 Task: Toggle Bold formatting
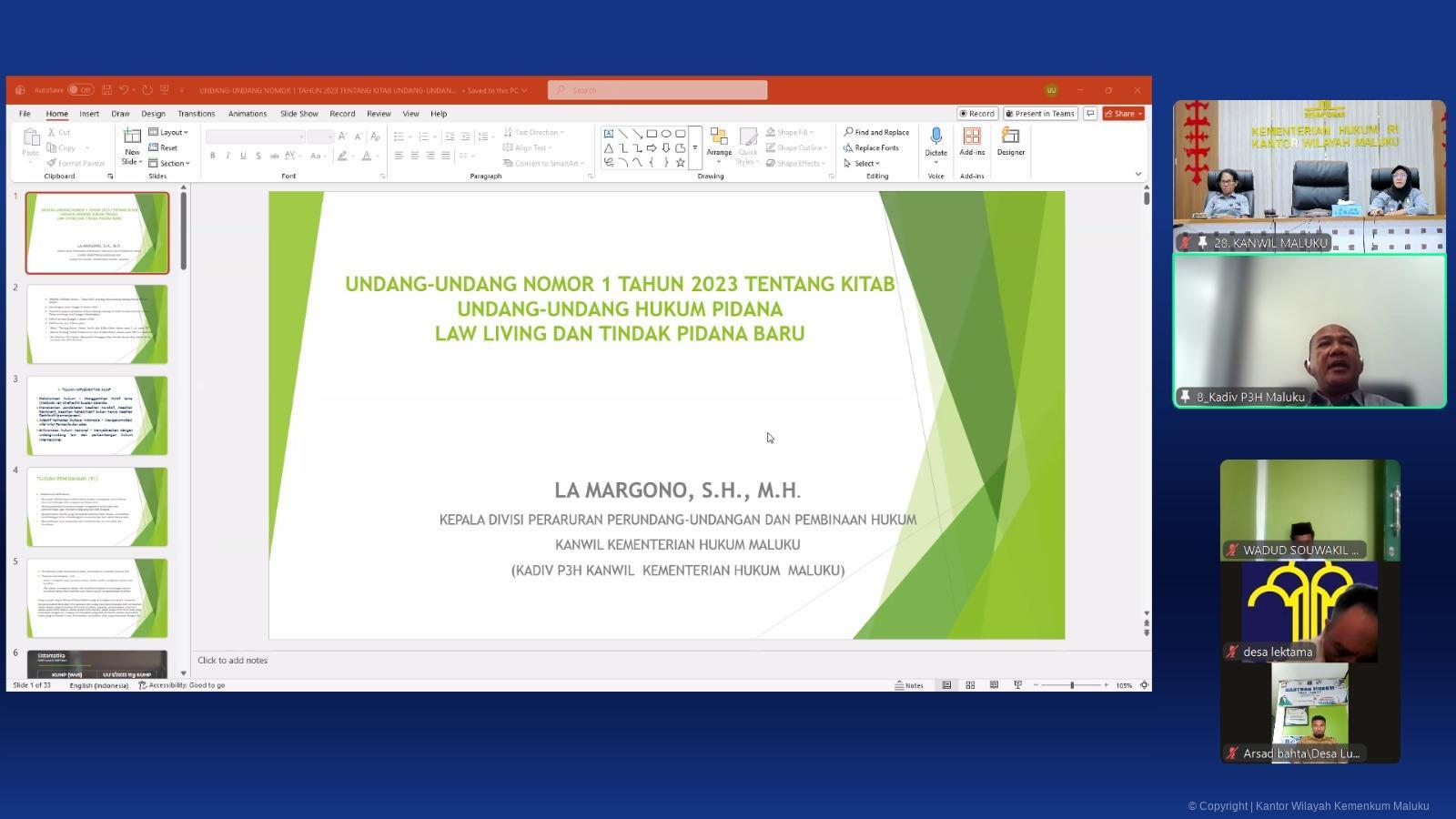[213, 156]
